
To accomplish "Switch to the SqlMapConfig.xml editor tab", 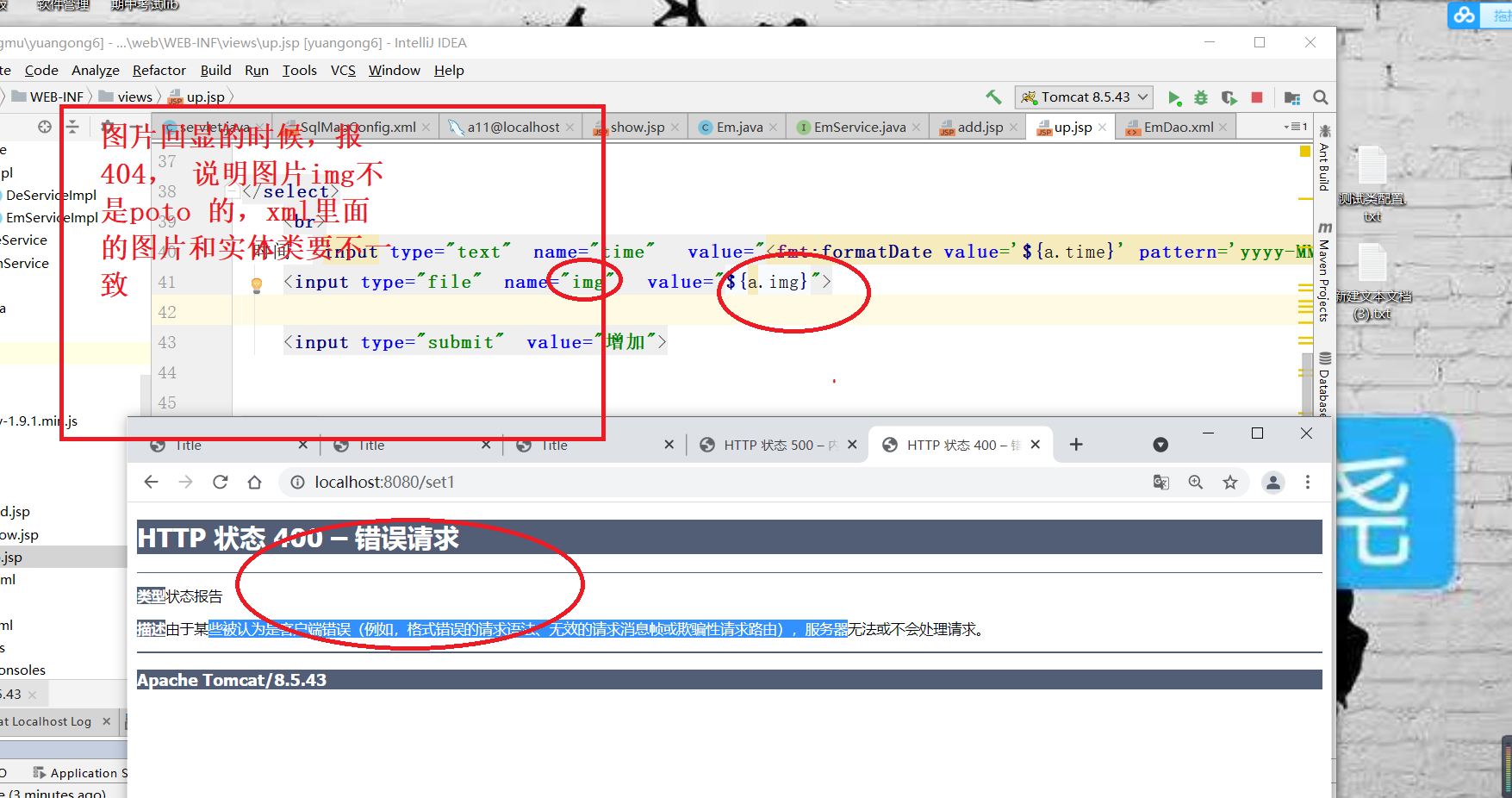I will [357, 128].
